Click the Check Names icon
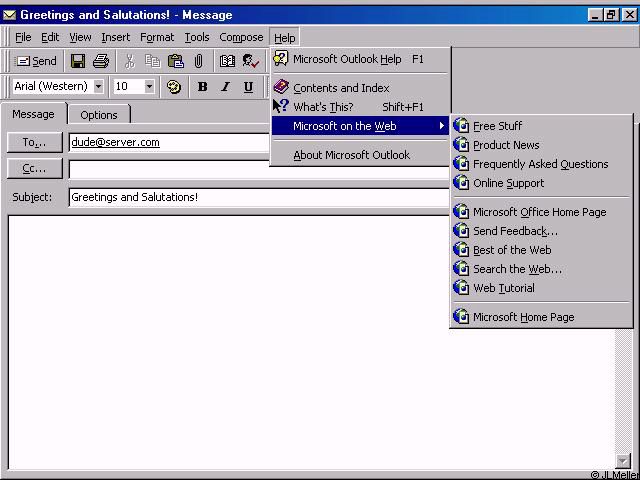The height and width of the screenshot is (480, 640). point(250,62)
